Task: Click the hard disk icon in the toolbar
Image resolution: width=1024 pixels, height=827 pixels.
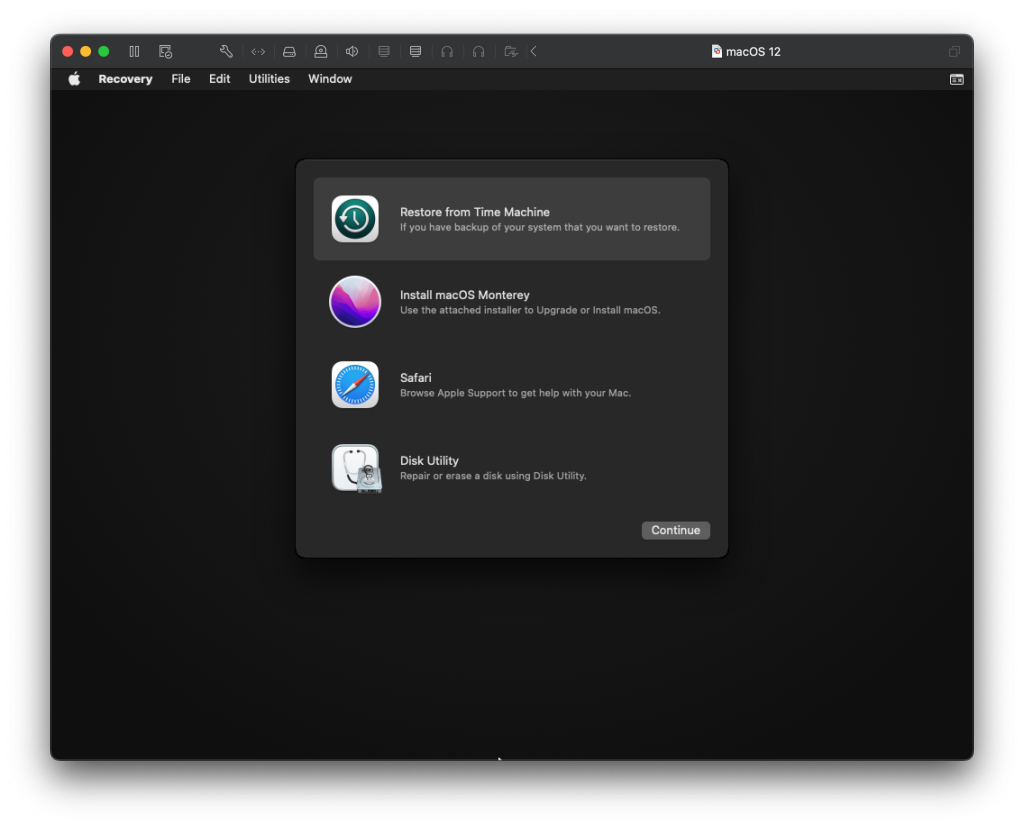Action: click(x=289, y=52)
